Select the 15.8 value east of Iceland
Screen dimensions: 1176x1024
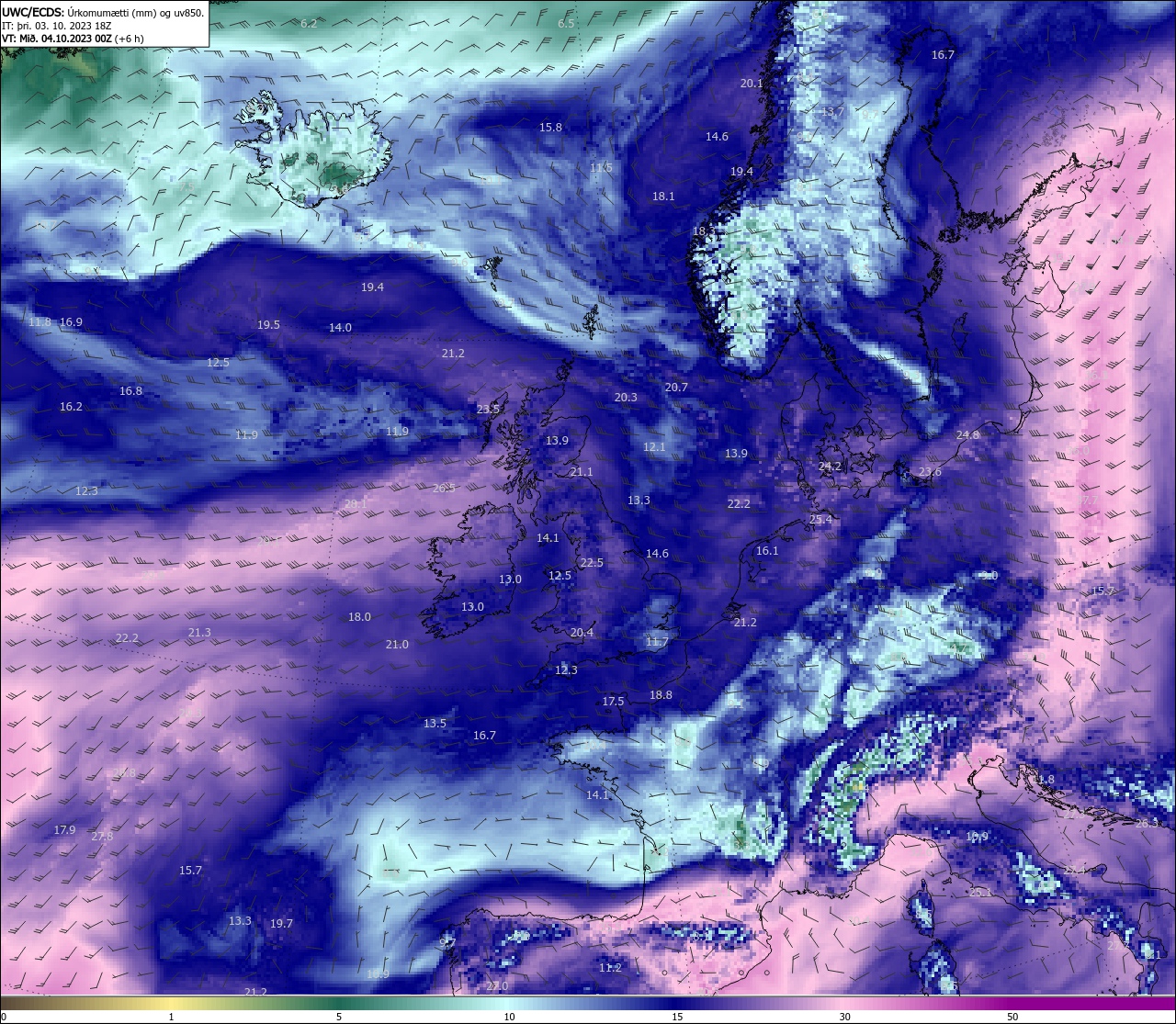(550, 128)
